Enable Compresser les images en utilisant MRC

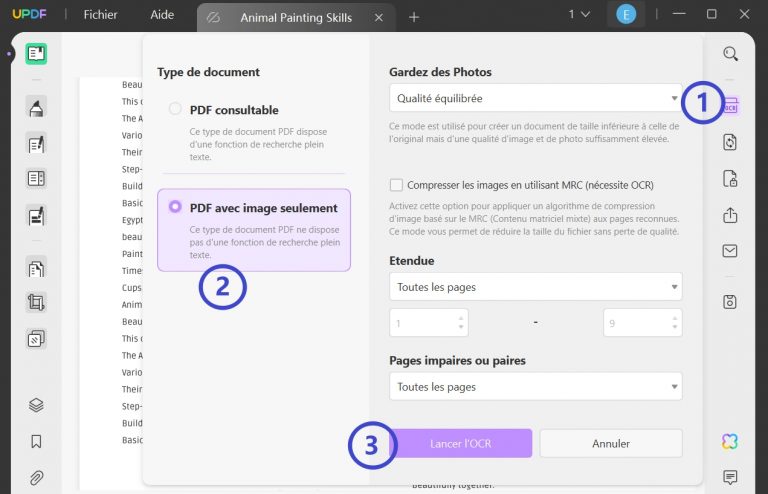pyautogui.click(x=397, y=185)
